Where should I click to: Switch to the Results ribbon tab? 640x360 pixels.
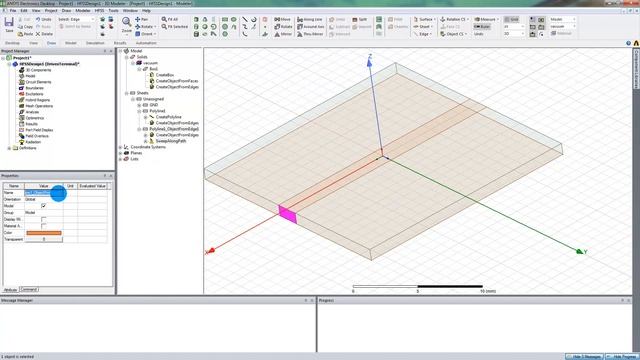[x=120, y=43]
